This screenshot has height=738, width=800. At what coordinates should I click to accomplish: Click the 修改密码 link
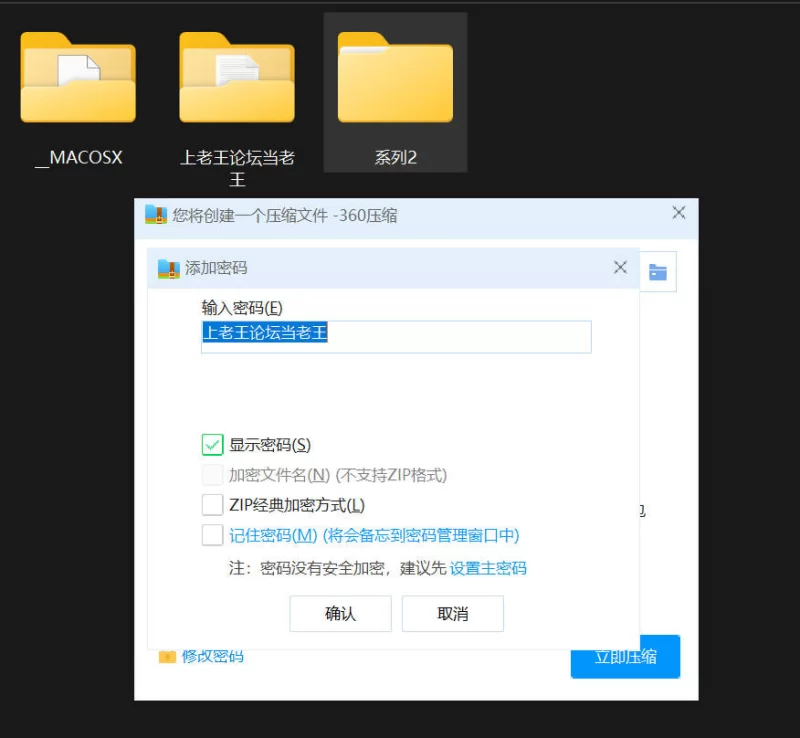tap(213, 656)
